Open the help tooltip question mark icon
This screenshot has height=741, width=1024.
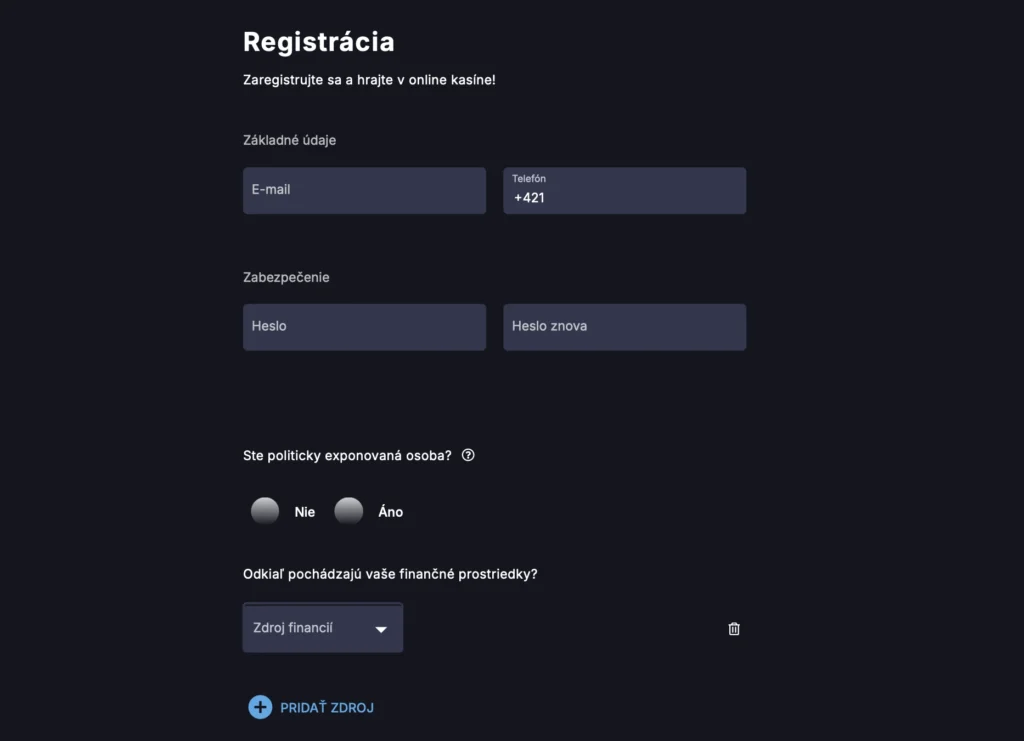click(467, 455)
